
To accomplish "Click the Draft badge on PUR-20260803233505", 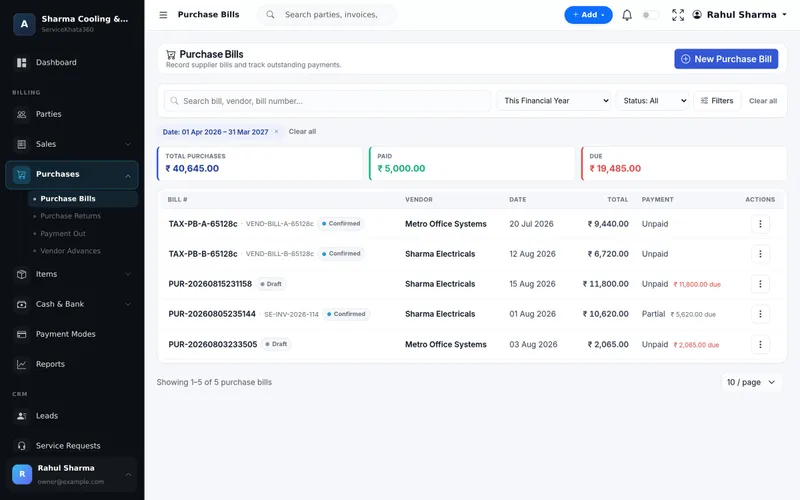I will (276, 344).
